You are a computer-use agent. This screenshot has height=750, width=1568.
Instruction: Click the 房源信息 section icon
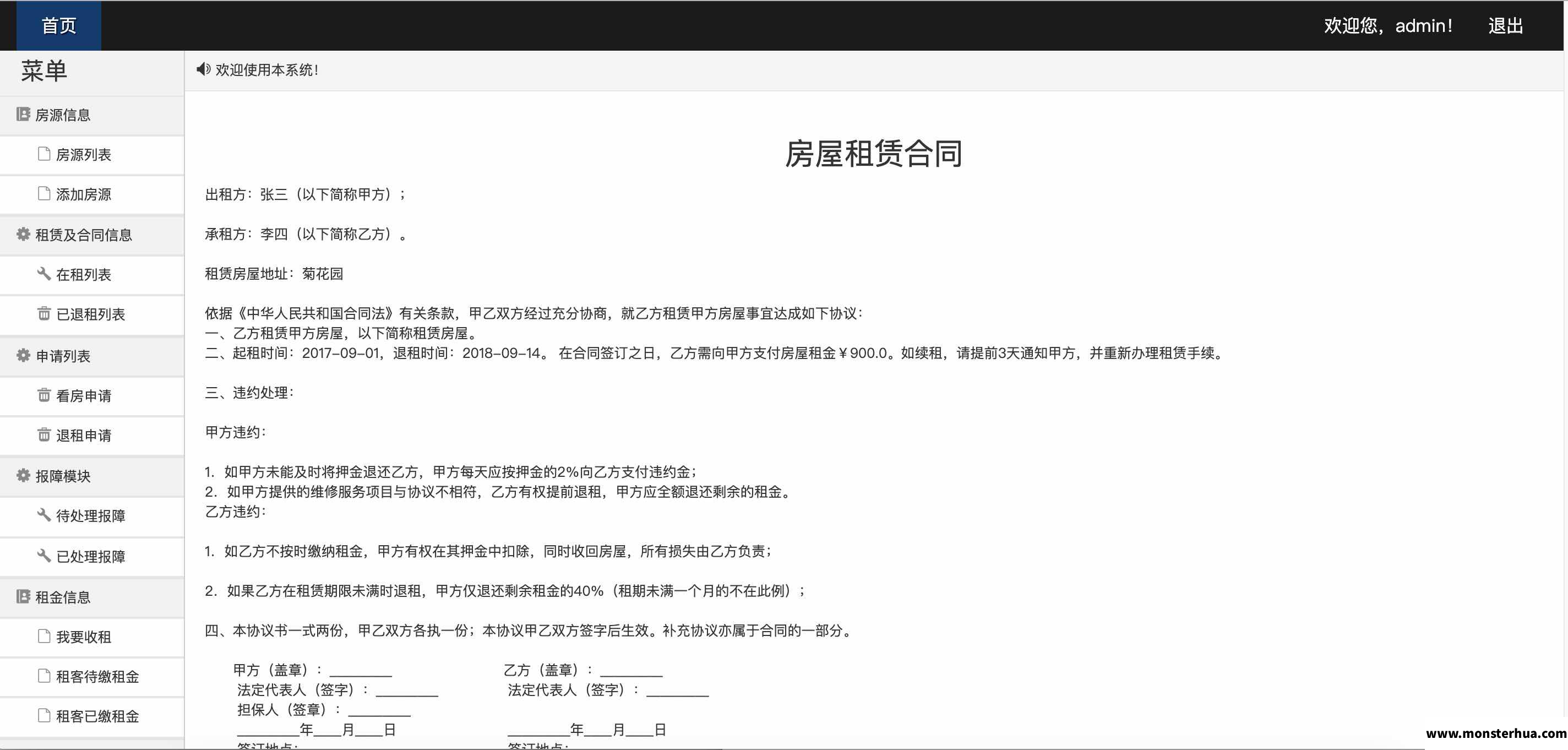tap(23, 115)
